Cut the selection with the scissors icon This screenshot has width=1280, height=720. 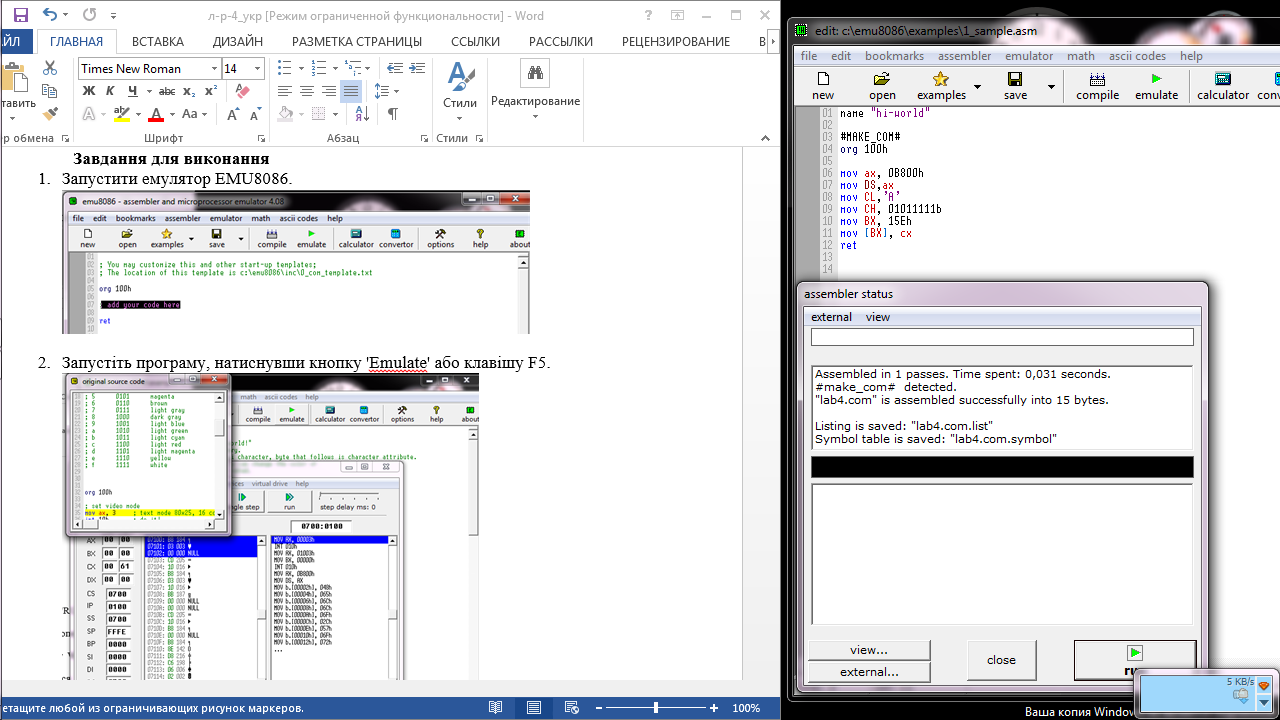50,68
